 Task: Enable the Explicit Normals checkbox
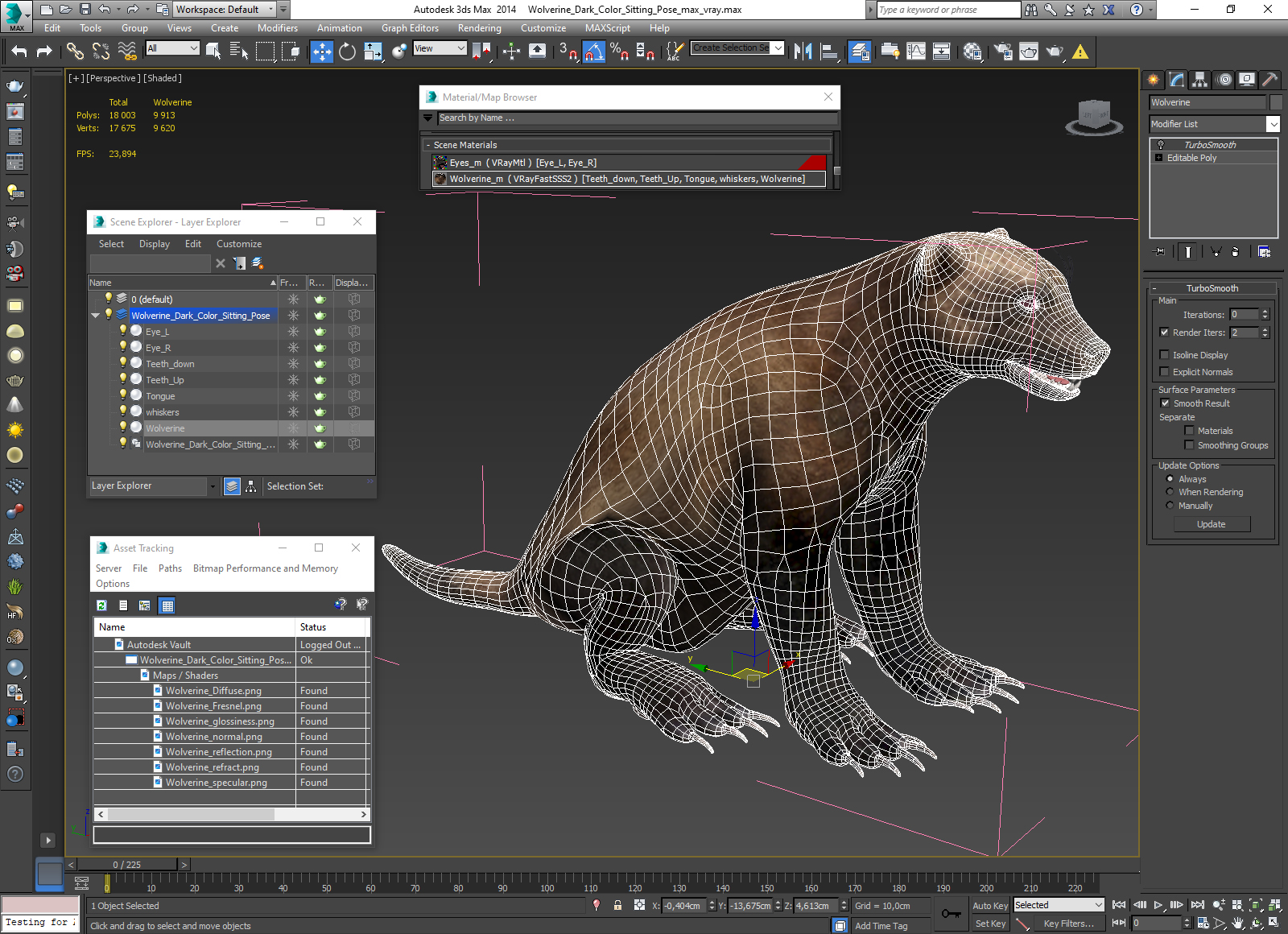pos(1164,372)
